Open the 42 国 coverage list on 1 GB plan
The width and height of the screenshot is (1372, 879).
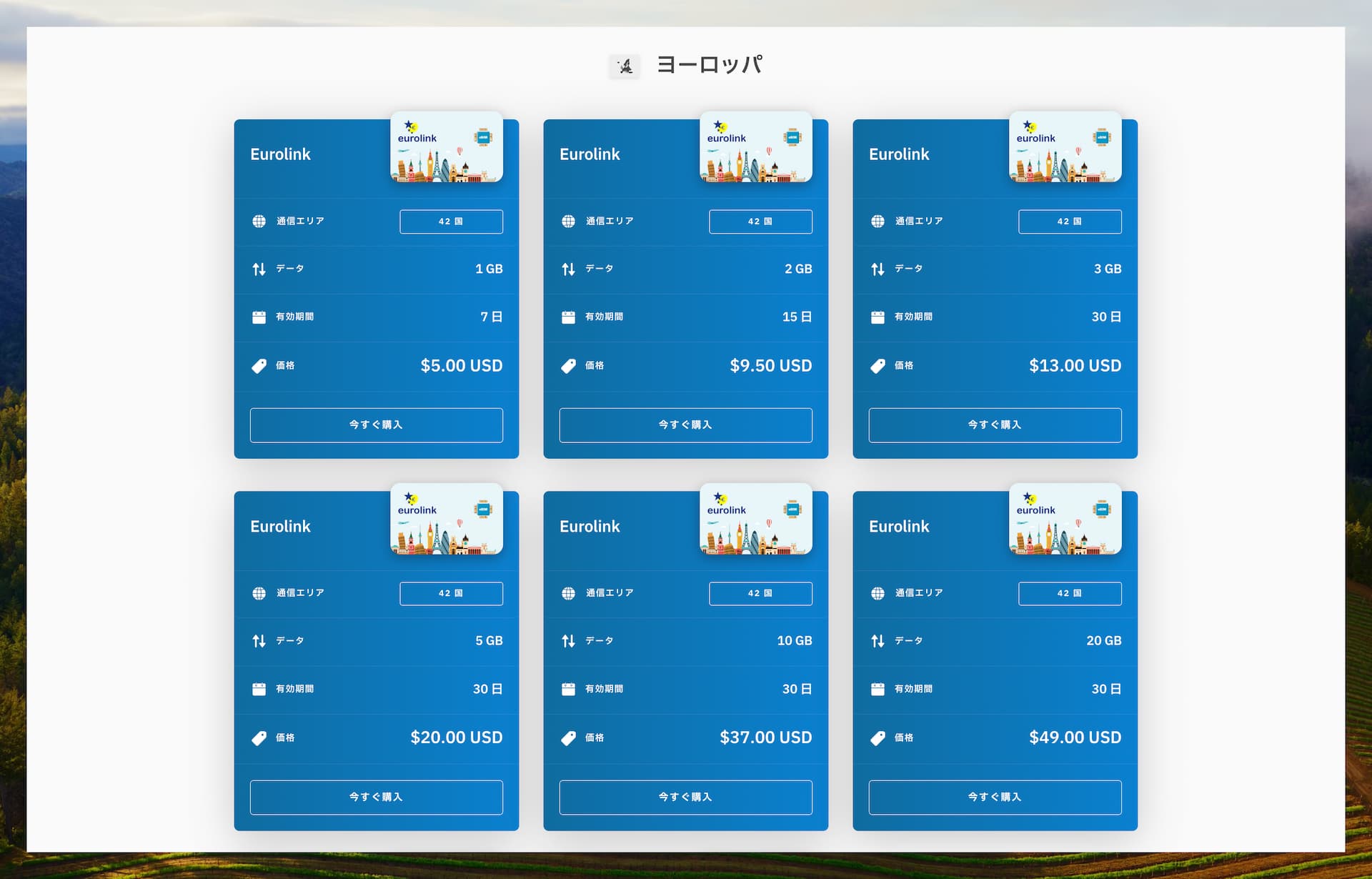pos(451,222)
